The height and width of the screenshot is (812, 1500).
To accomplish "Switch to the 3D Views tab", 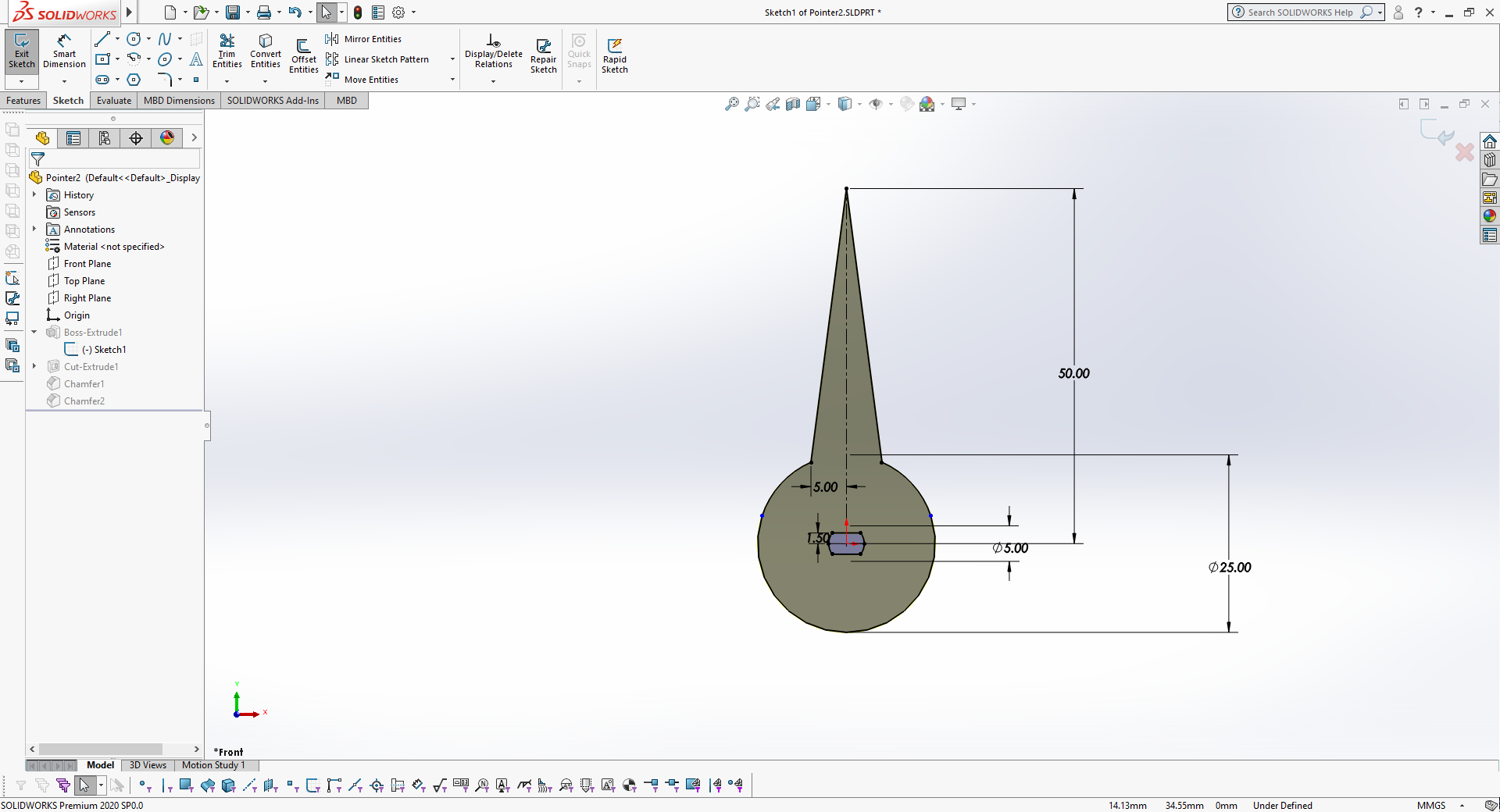I will (148, 765).
